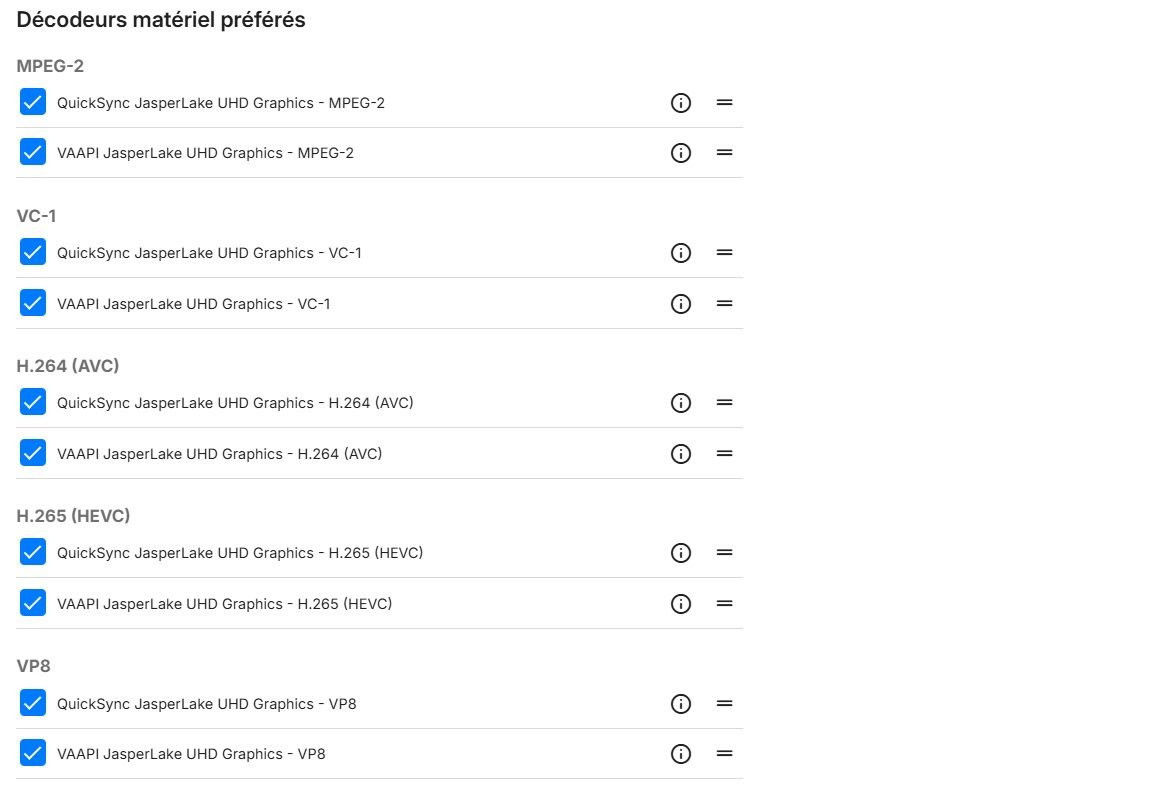Viewport: 1163px width, 787px height.
Task: View info about QuickSync VC-1 decoder
Action: 681,253
